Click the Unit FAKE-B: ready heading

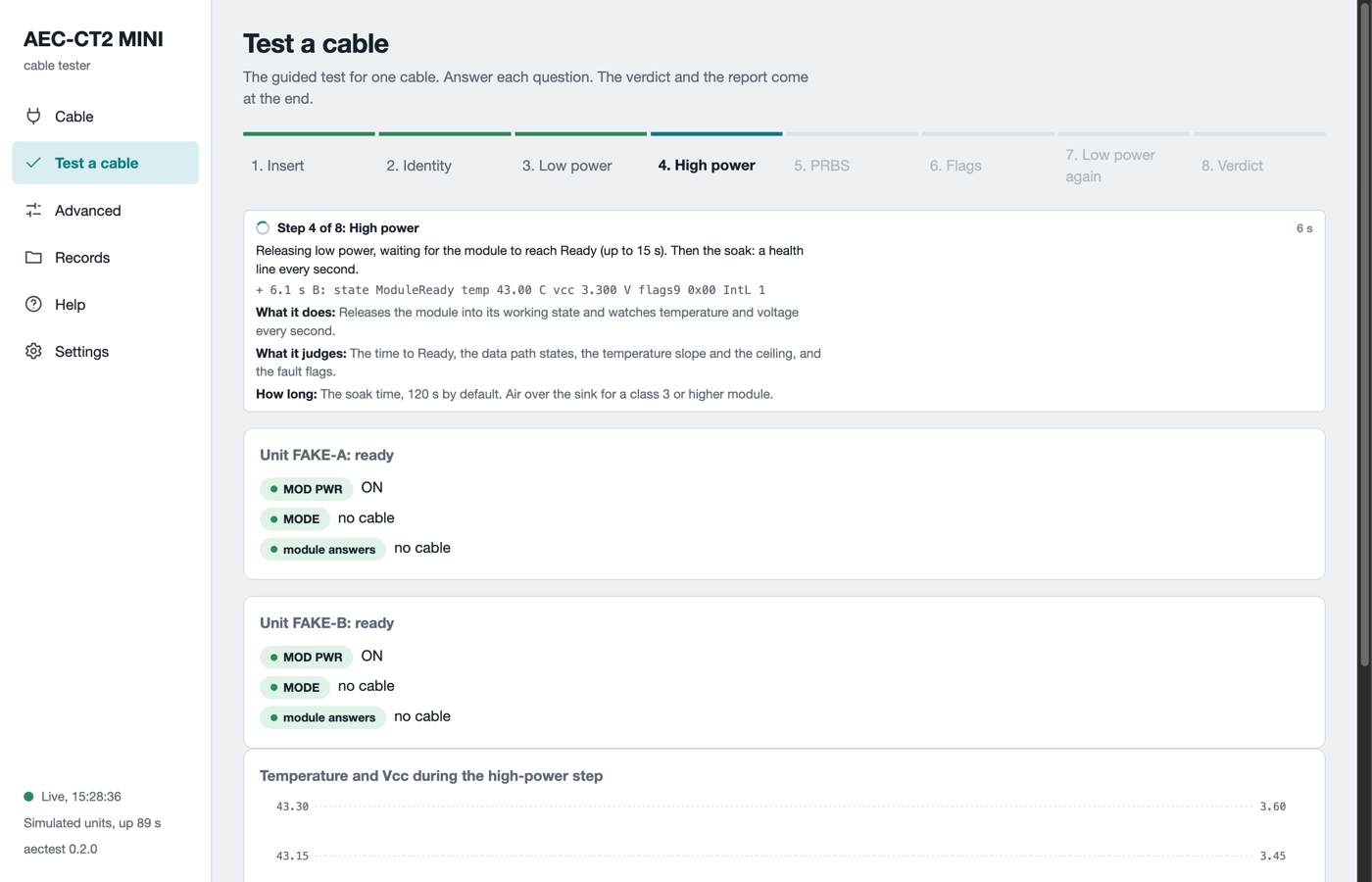[326, 623]
